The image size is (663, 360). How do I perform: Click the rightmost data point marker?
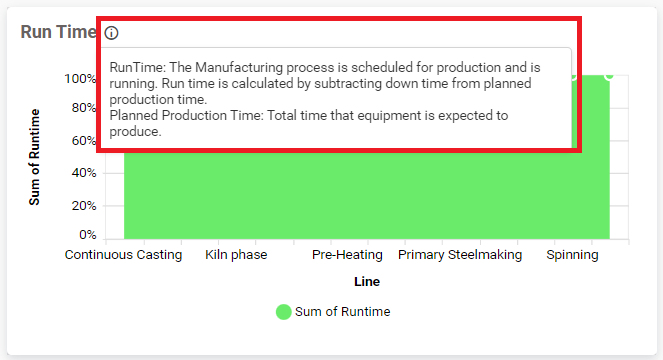click(609, 76)
